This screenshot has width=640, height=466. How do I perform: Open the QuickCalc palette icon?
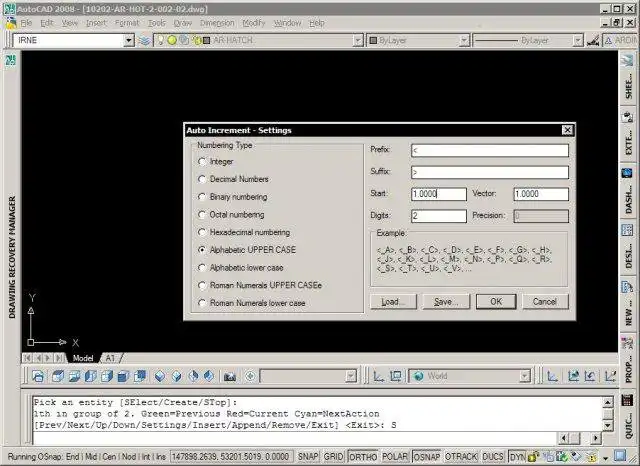point(628,400)
